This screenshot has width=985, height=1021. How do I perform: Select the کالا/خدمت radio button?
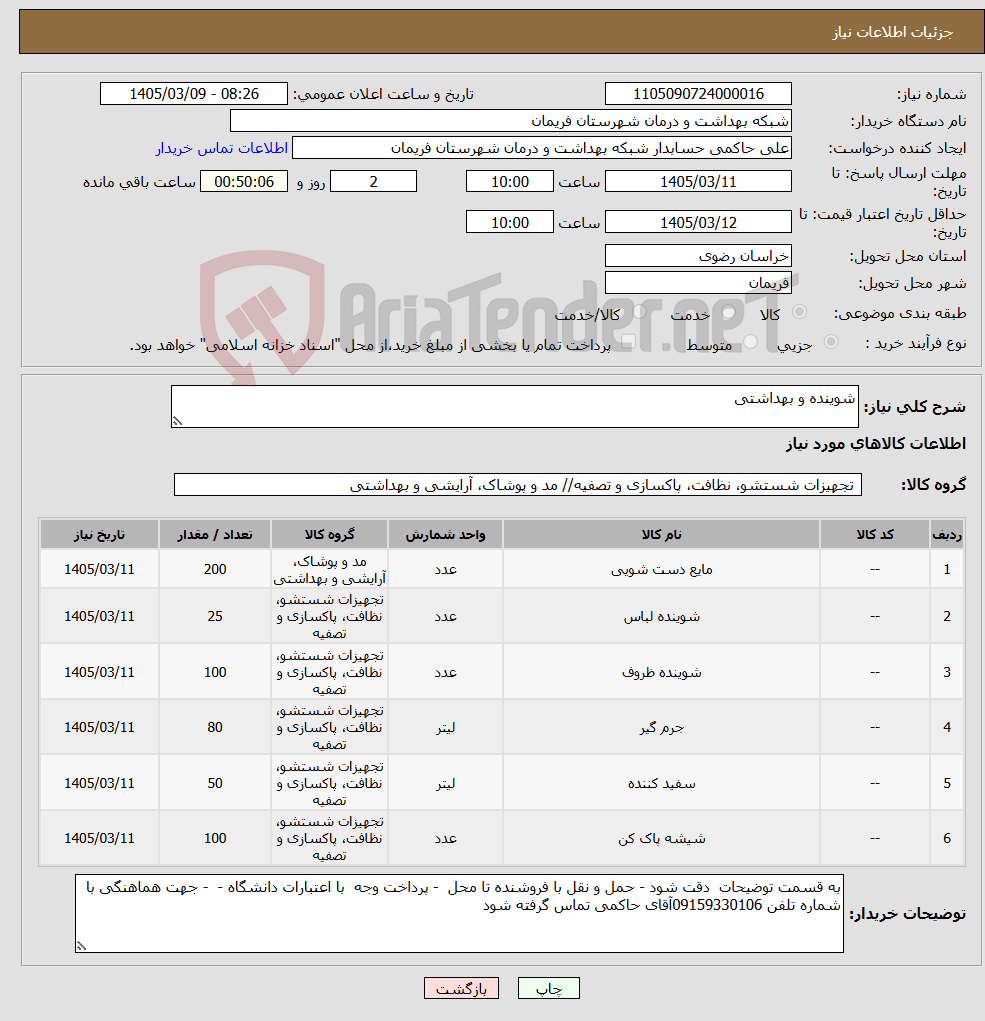point(639,313)
